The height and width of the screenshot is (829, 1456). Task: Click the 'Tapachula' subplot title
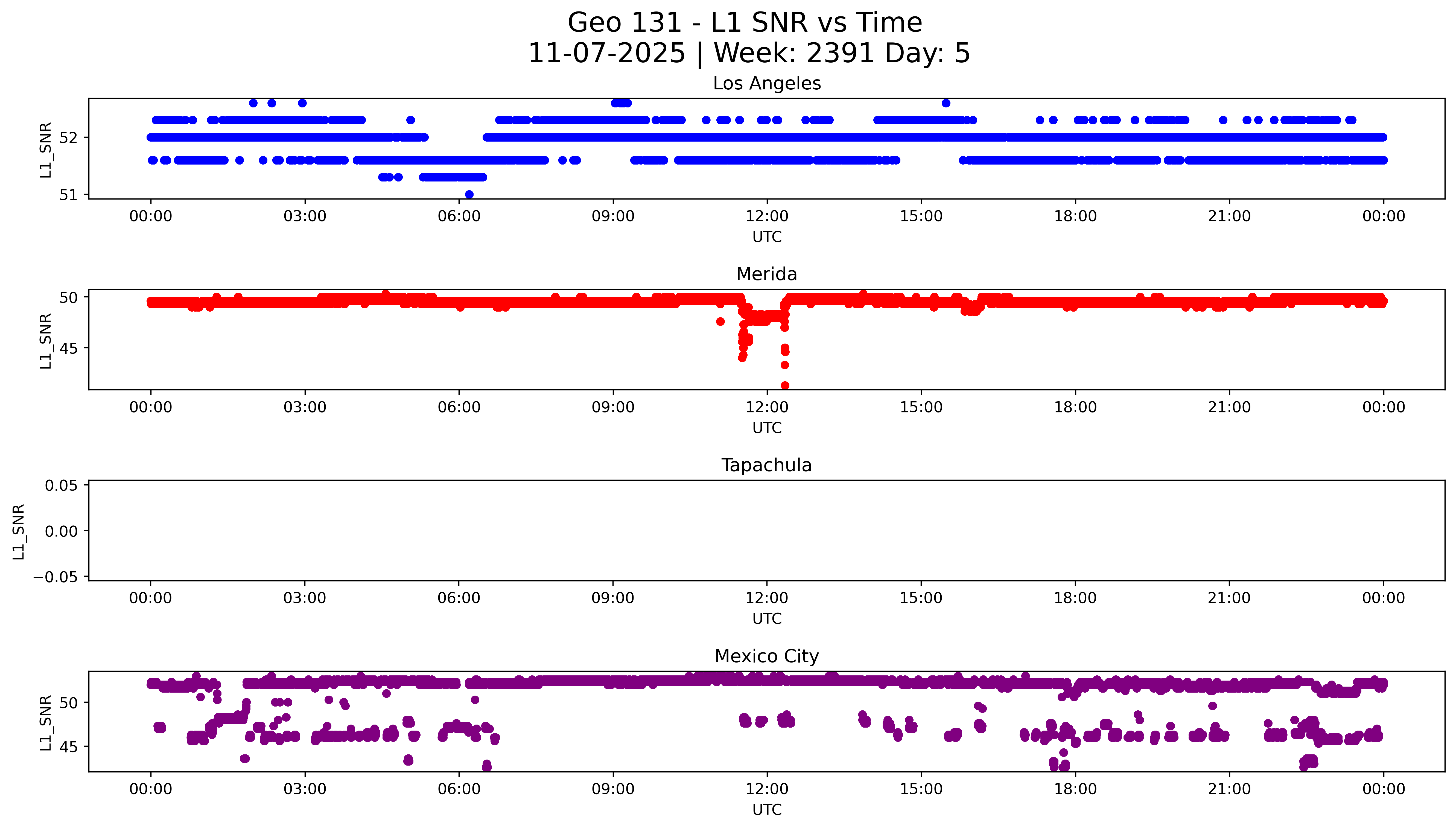[766, 465]
